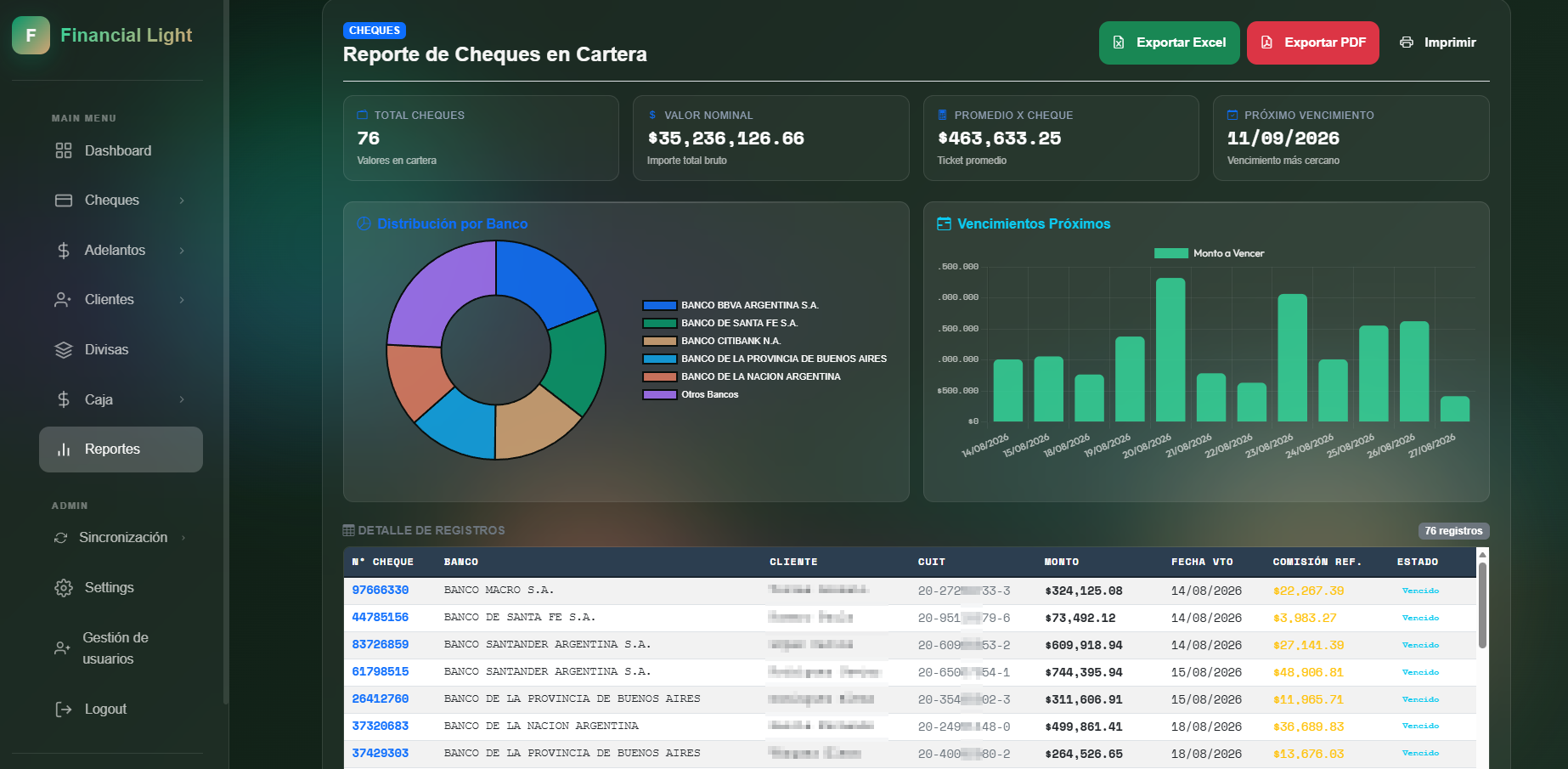Click the Distribución por Banco chart icon

click(364, 224)
